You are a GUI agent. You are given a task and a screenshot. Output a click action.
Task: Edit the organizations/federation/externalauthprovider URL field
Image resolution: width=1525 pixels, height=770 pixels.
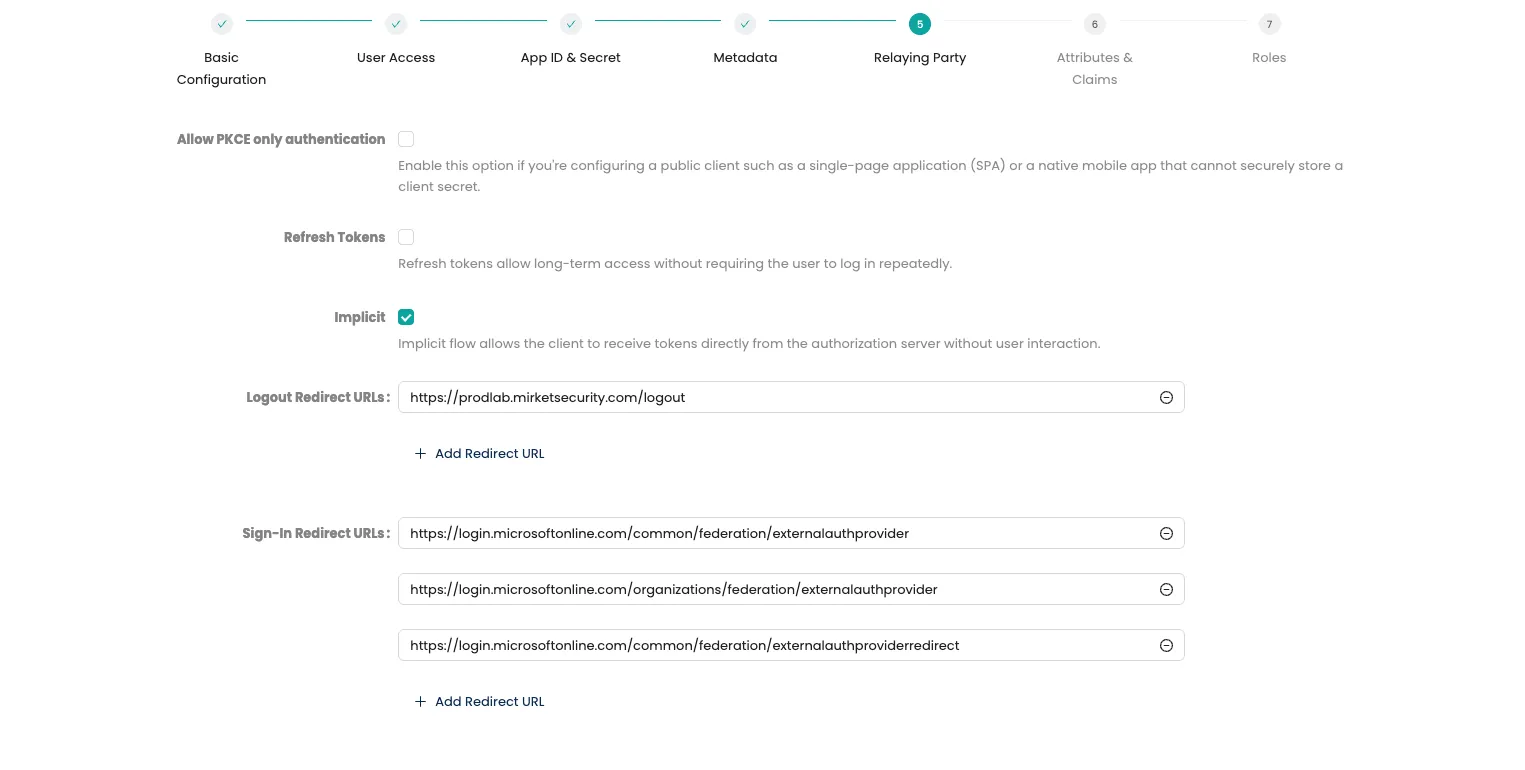791,589
